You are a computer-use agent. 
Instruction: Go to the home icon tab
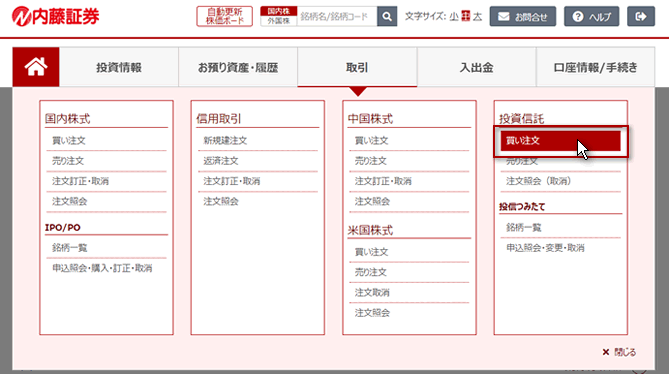pos(36,67)
